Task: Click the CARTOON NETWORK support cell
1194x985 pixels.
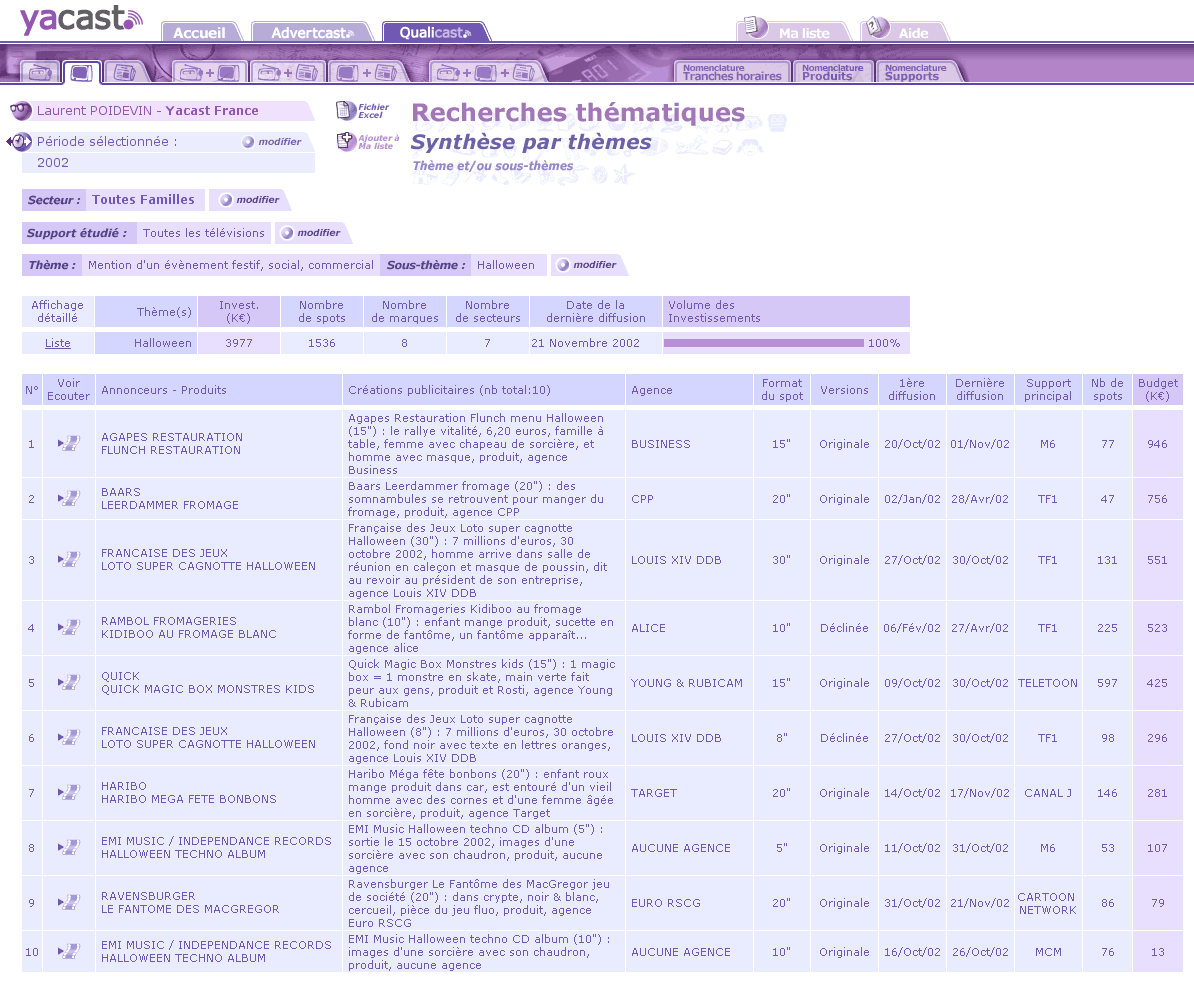Action: click(x=1048, y=903)
